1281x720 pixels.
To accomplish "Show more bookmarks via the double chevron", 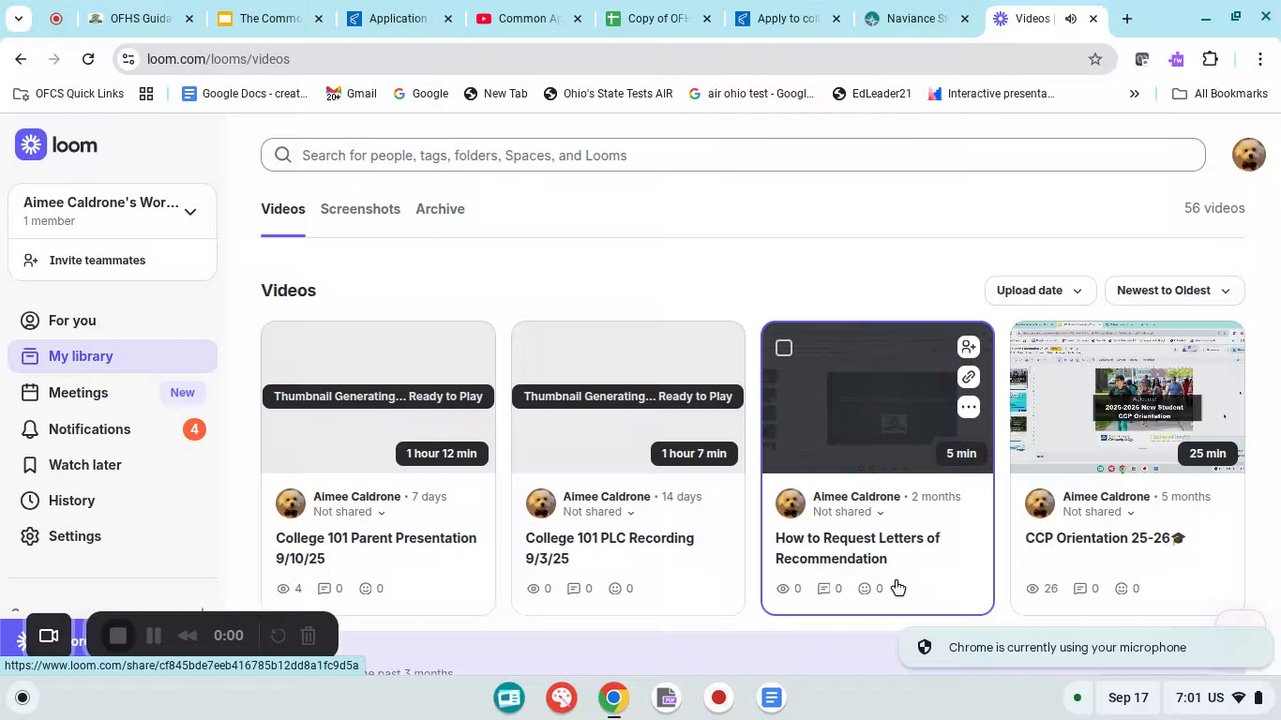I will (x=1134, y=93).
